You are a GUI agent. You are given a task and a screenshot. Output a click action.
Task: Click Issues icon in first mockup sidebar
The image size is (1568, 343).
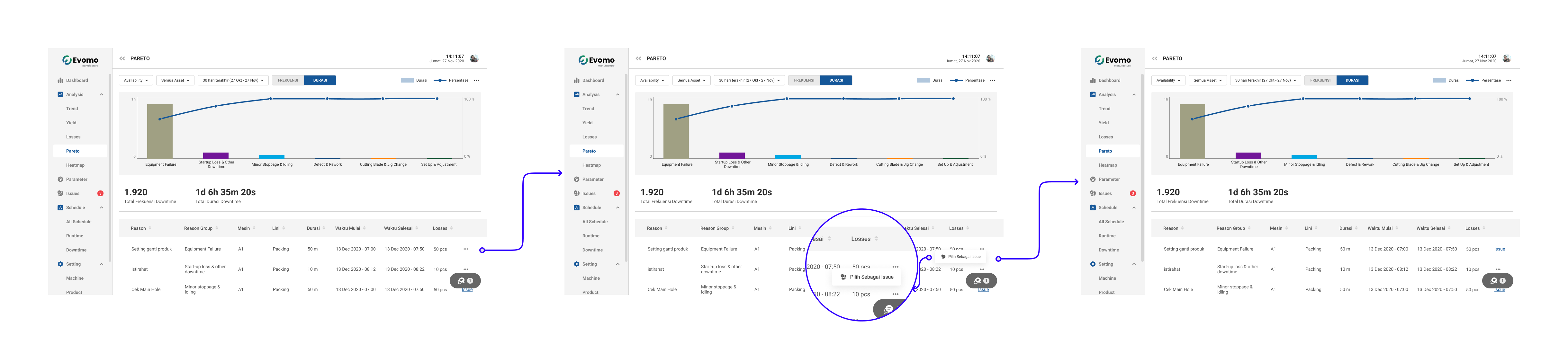click(x=60, y=193)
